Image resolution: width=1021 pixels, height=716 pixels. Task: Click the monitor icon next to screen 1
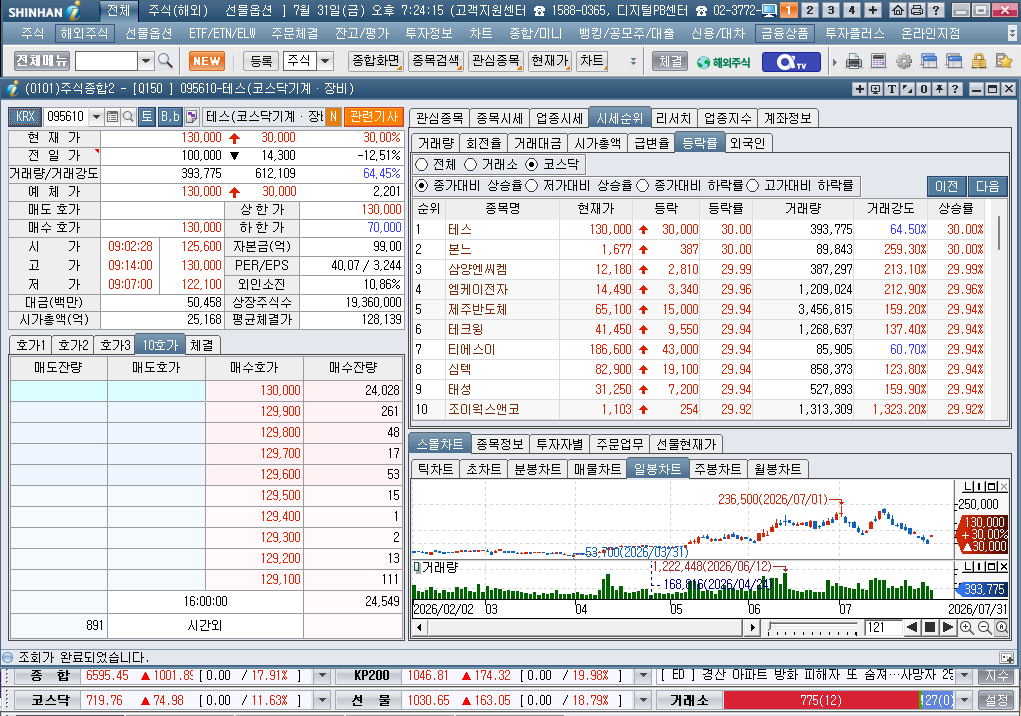pyautogui.click(x=768, y=10)
